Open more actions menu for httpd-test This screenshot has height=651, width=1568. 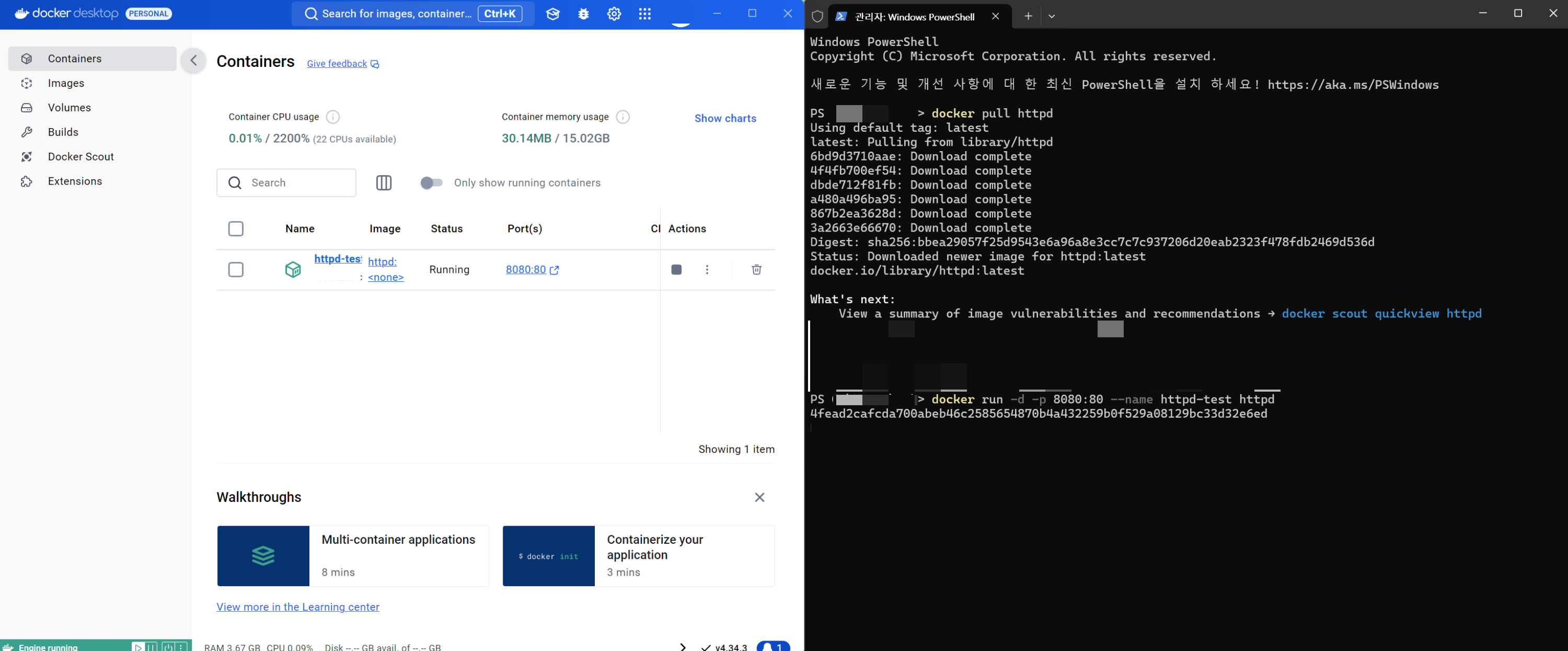point(707,269)
